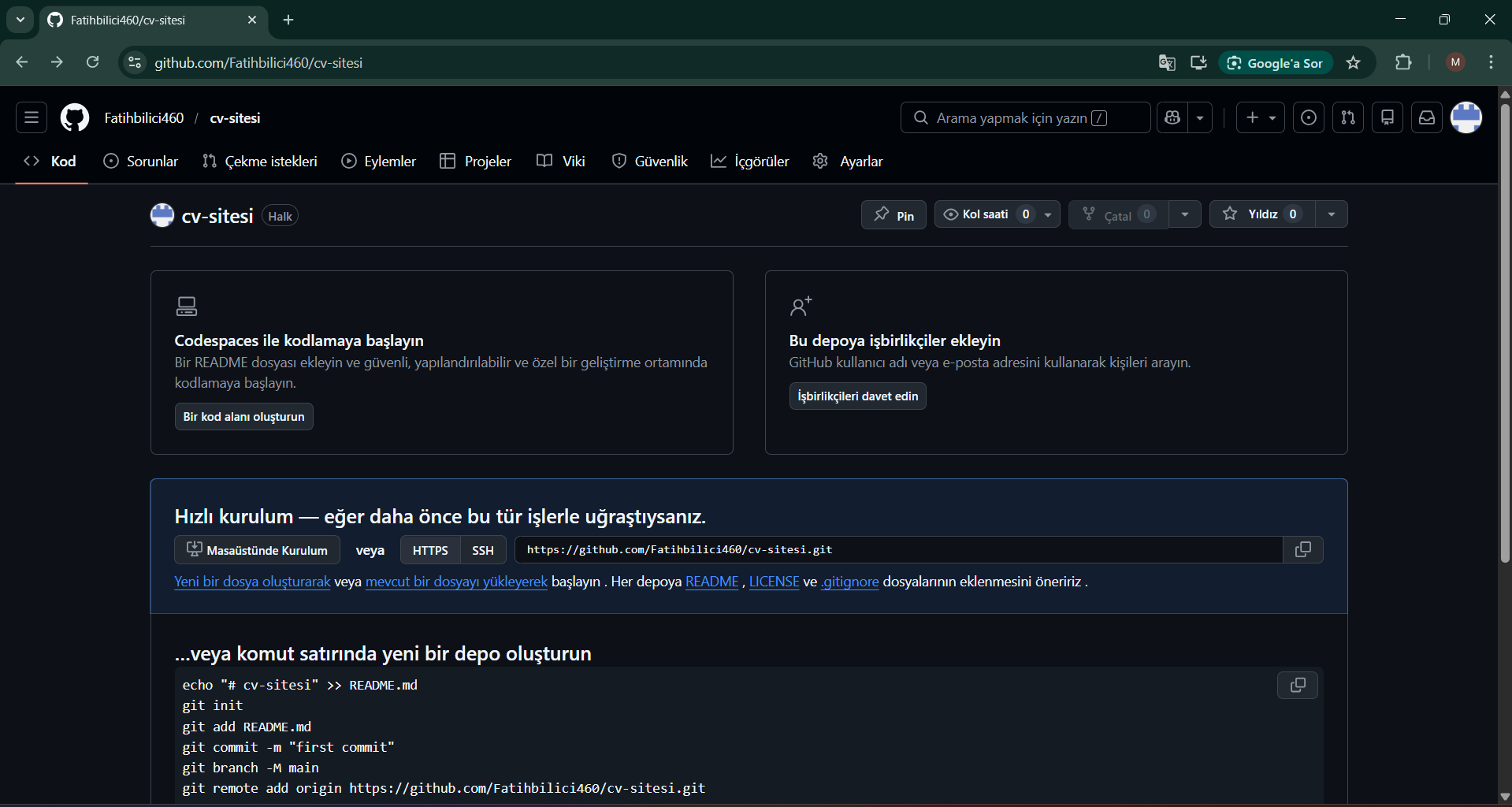Click the install app icon in address bar

pyautogui.click(x=1198, y=62)
